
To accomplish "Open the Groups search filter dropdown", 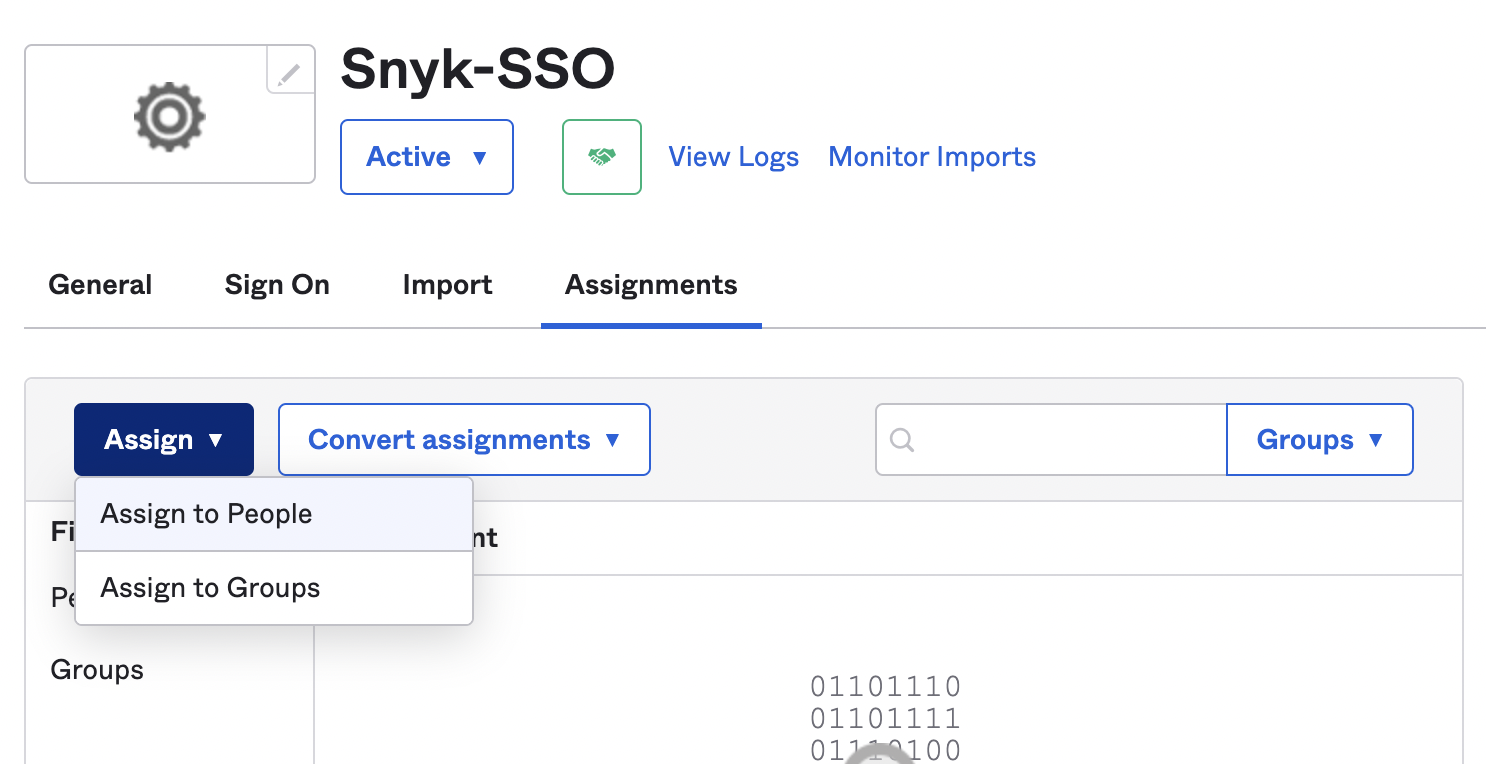I will [x=1319, y=439].
